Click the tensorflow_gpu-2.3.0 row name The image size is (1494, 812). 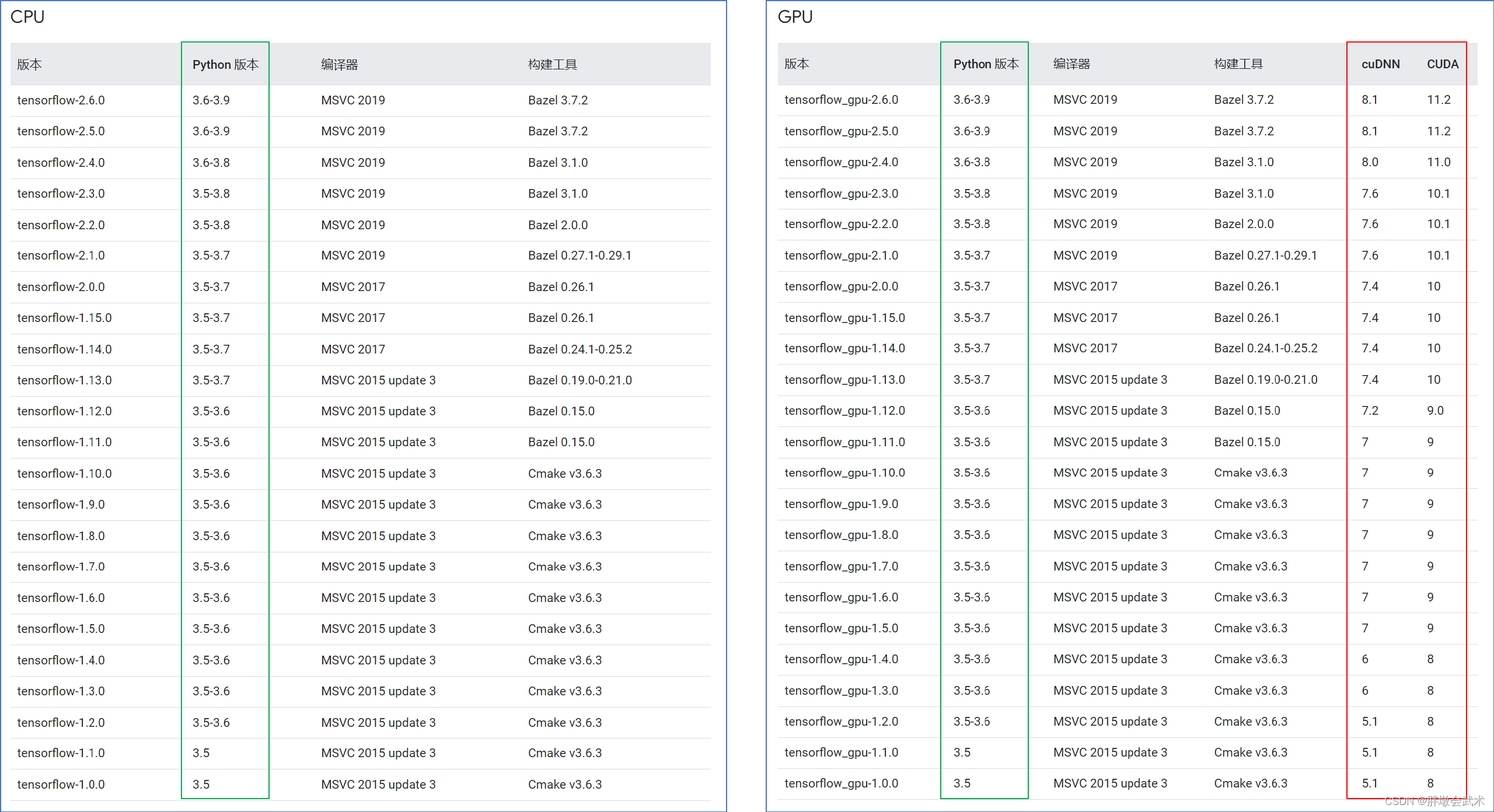[842, 194]
